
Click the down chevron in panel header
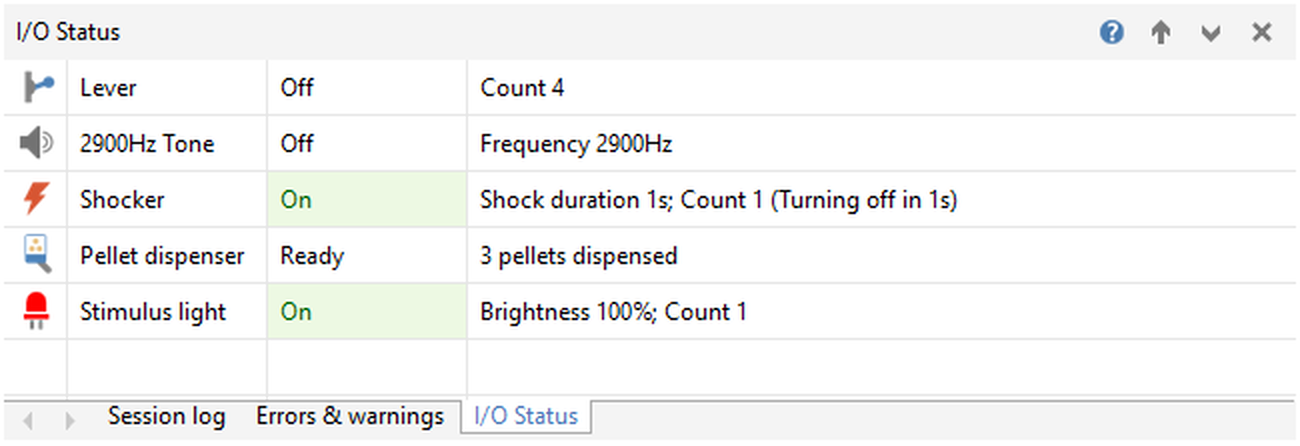tap(1211, 33)
